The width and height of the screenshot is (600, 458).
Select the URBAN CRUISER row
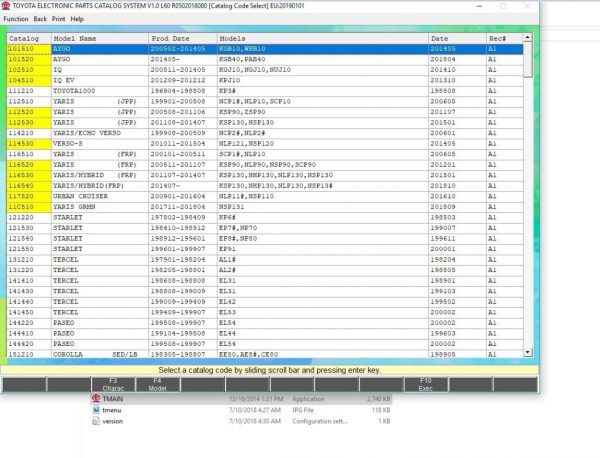[265, 196]
